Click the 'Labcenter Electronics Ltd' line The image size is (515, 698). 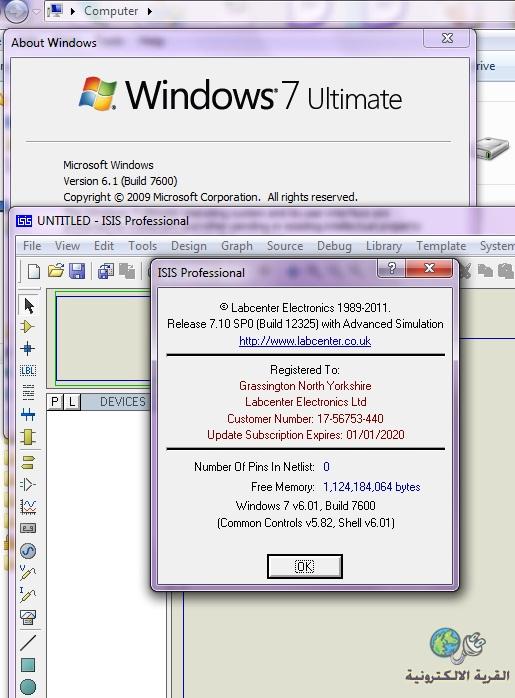pyautogui.click(x=306, y=402)
